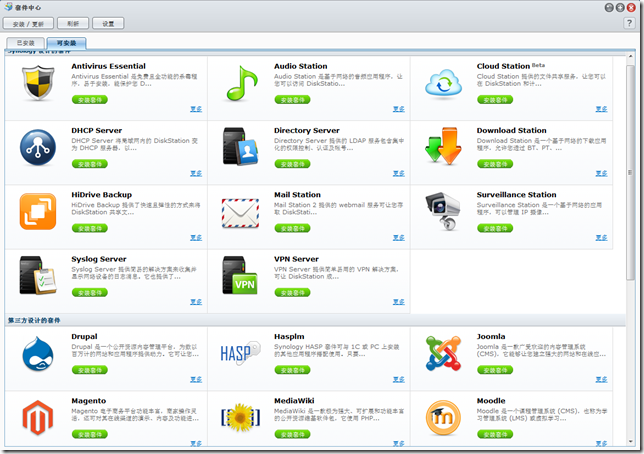This screenshot has width=644, height=454.
Task: Install the VPN Server package
Action: [292, 293]
